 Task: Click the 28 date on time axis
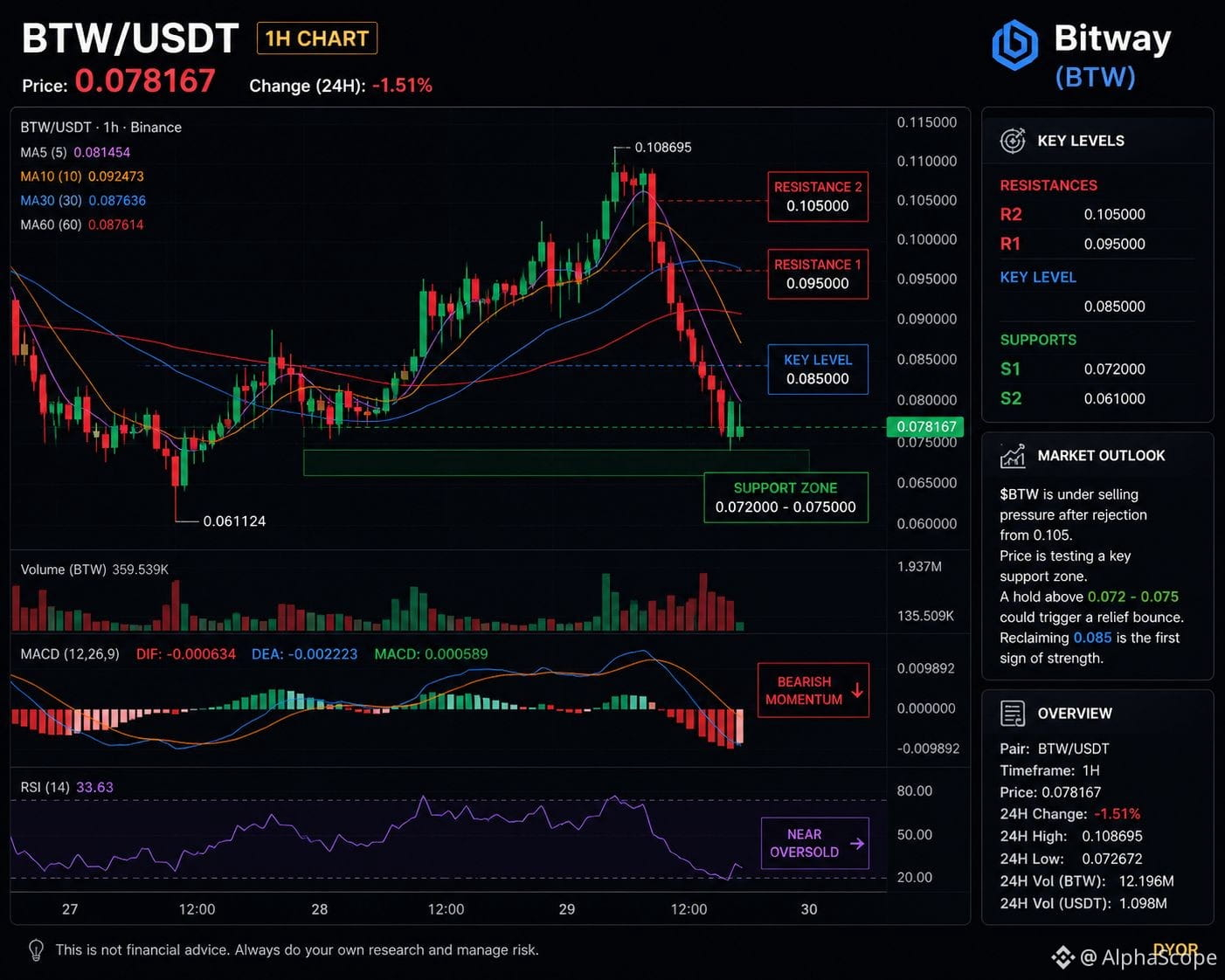tap(320, 909)
